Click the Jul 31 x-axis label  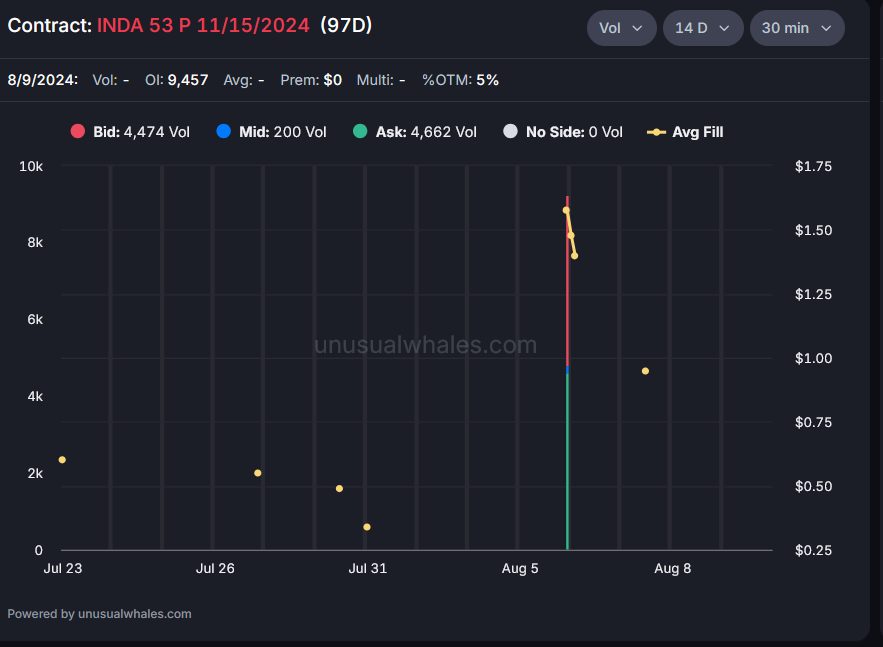point(368,568)
